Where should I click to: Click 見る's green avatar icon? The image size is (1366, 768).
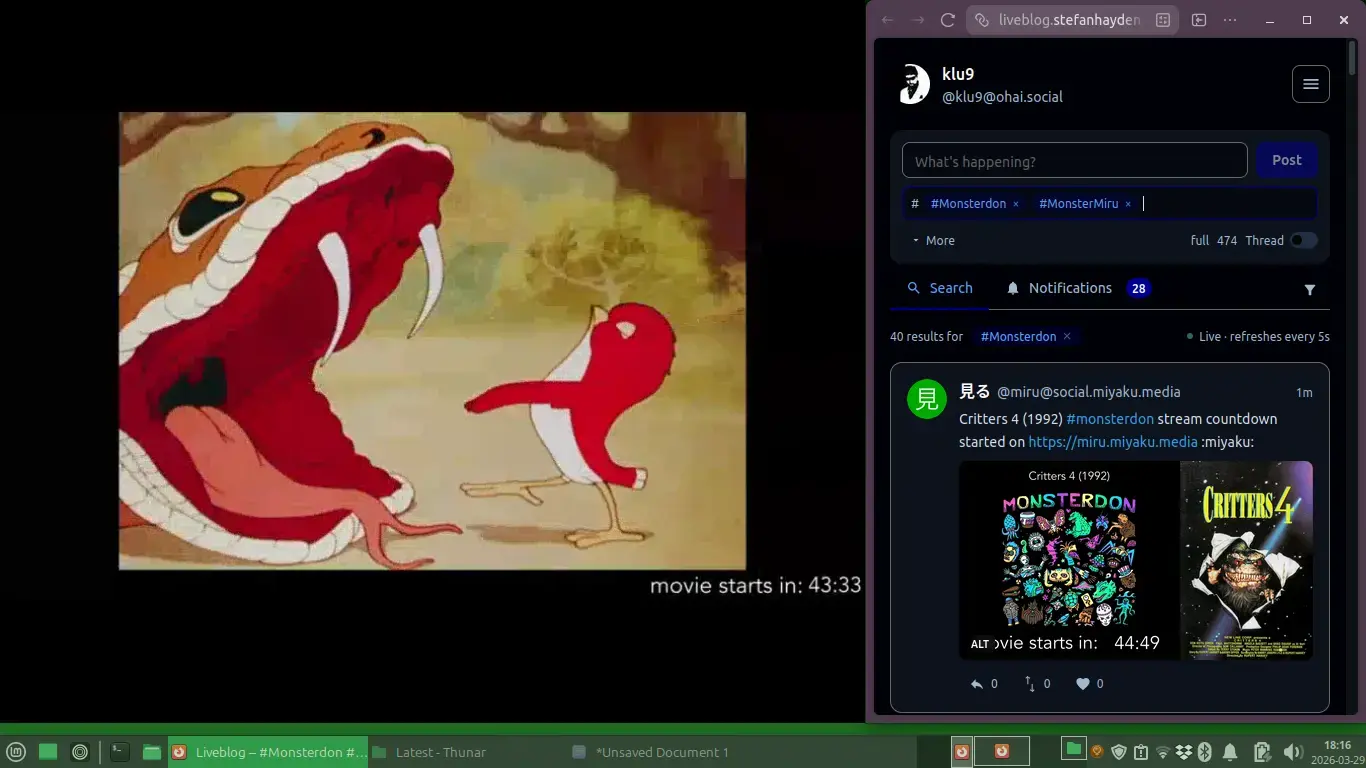tap(926, 398)
